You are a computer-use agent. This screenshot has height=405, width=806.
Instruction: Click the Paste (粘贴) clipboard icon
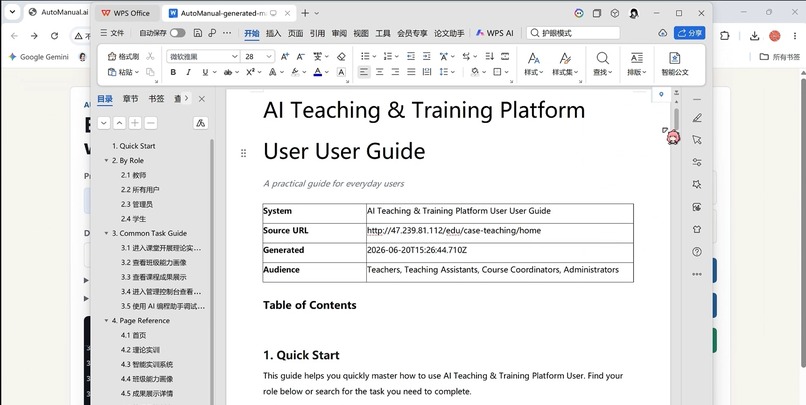112,72
